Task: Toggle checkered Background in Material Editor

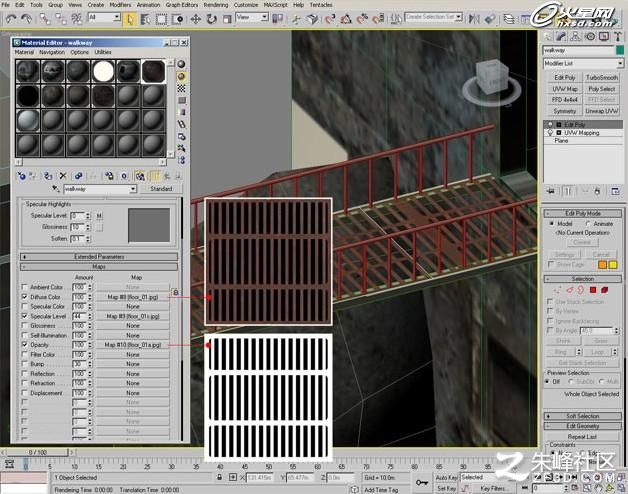Action: [x=181, y=88]
